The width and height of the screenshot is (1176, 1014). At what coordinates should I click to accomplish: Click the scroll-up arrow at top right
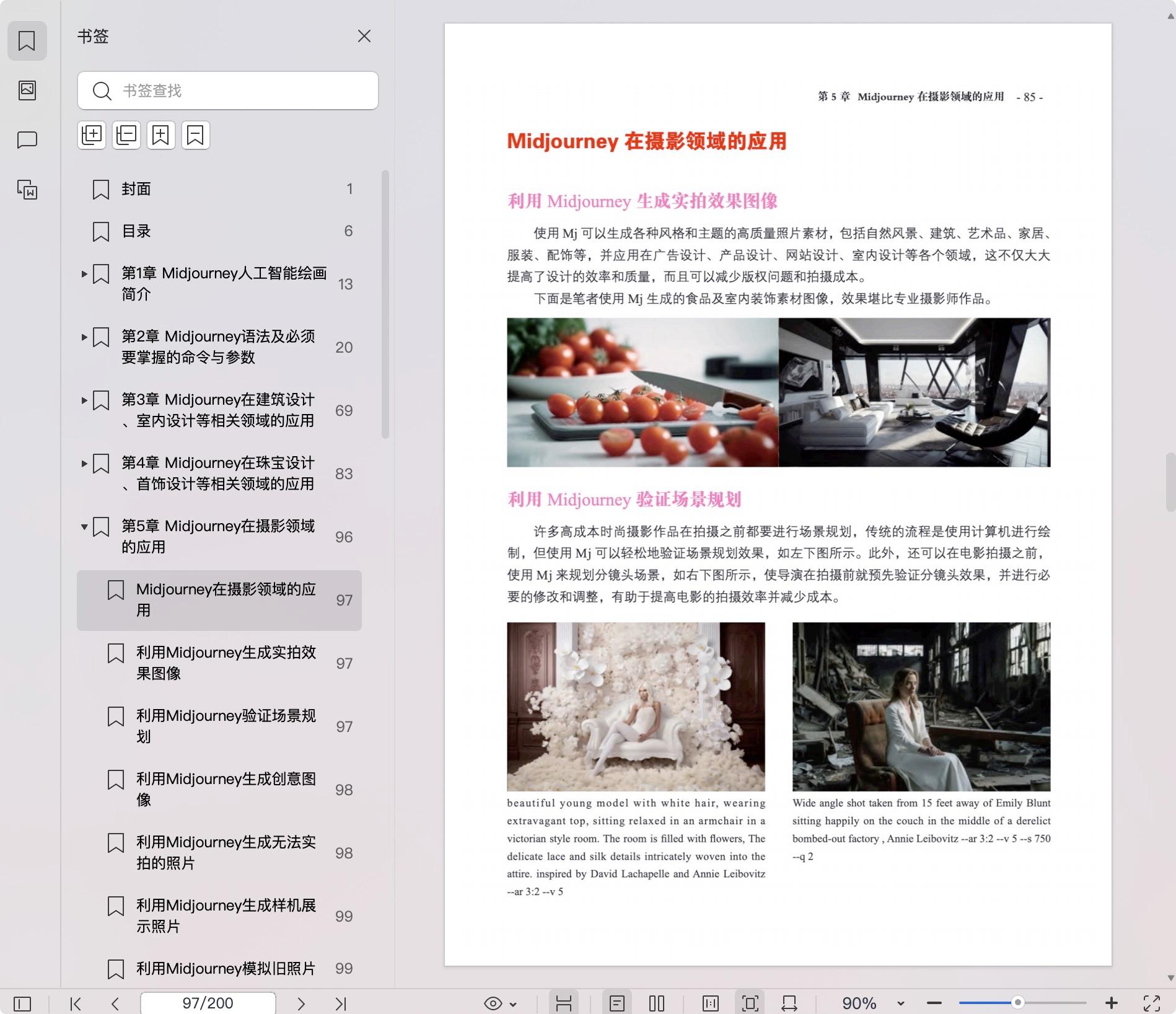pyautogui.click(x=1170, y=17)
